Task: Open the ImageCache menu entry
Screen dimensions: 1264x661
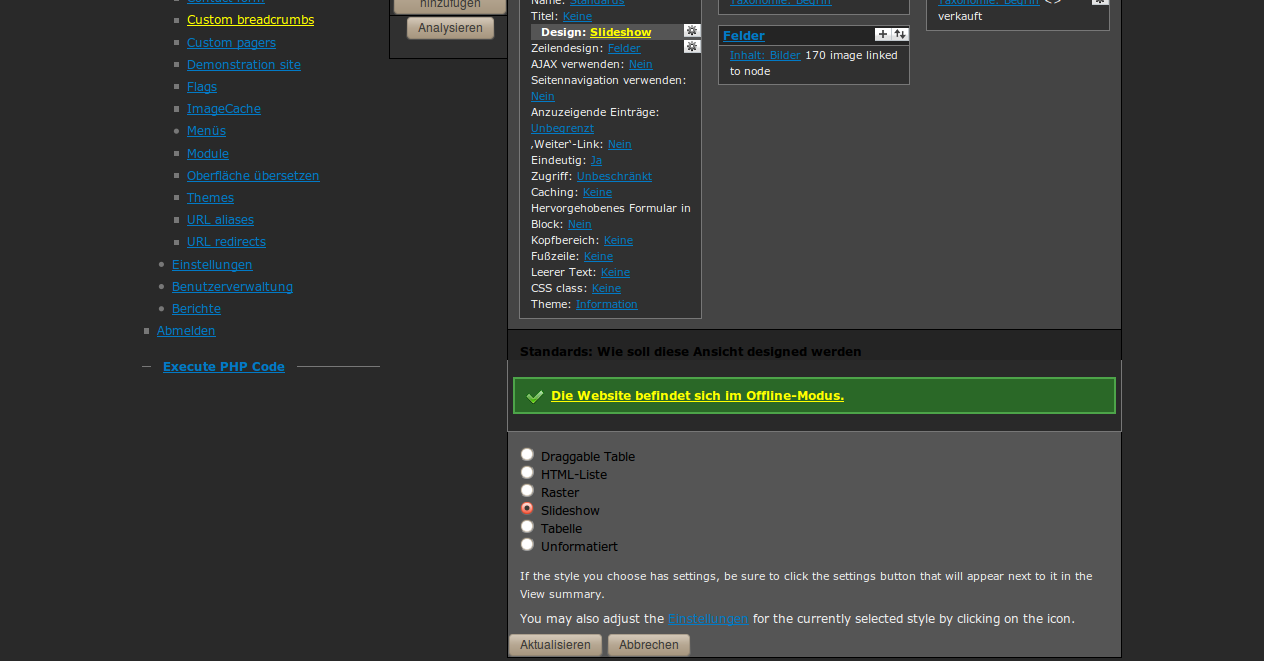Action: pos(223,109)
